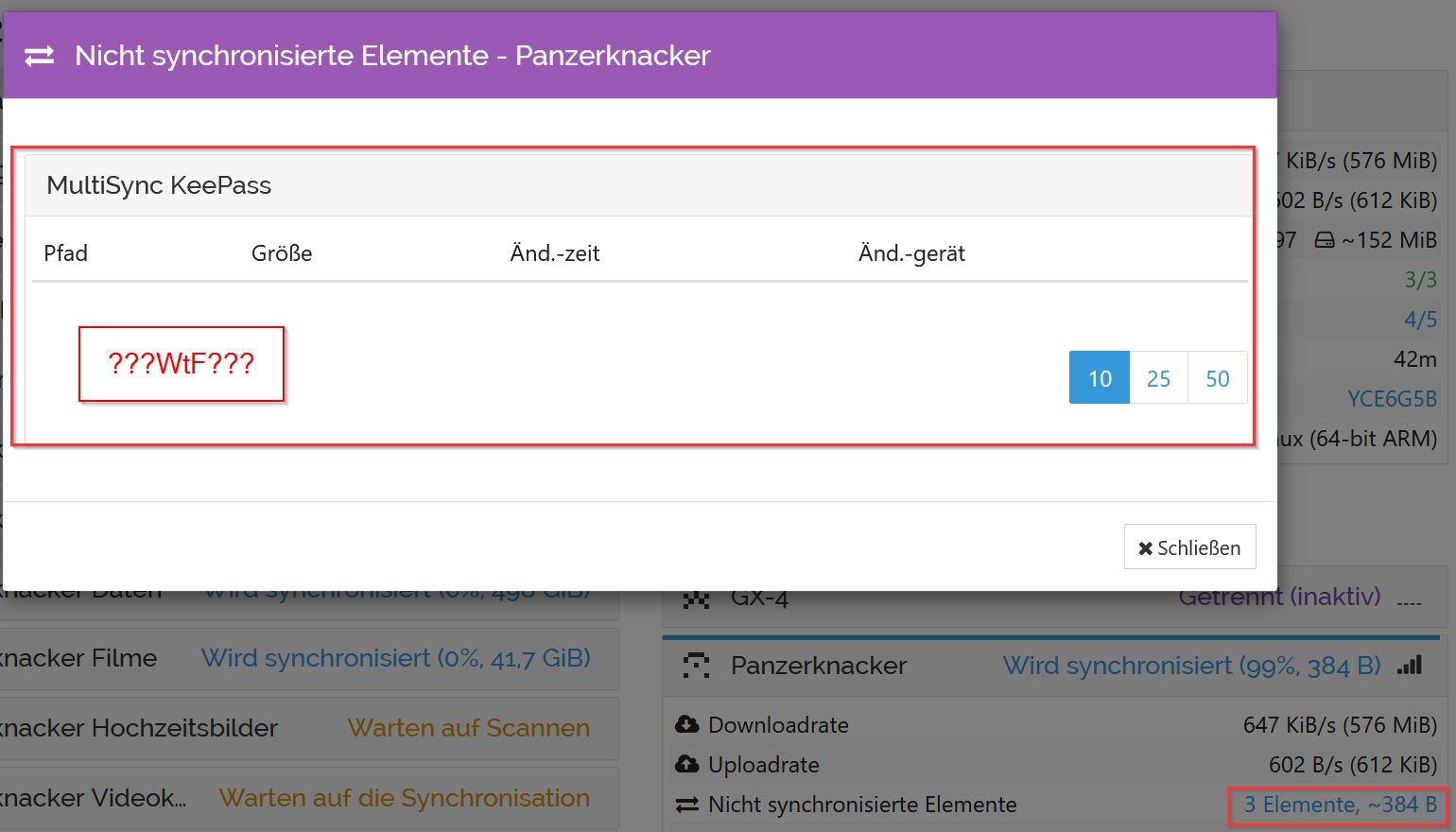
Task: Set page size to 50 entries
Action: pos(1217,378)
